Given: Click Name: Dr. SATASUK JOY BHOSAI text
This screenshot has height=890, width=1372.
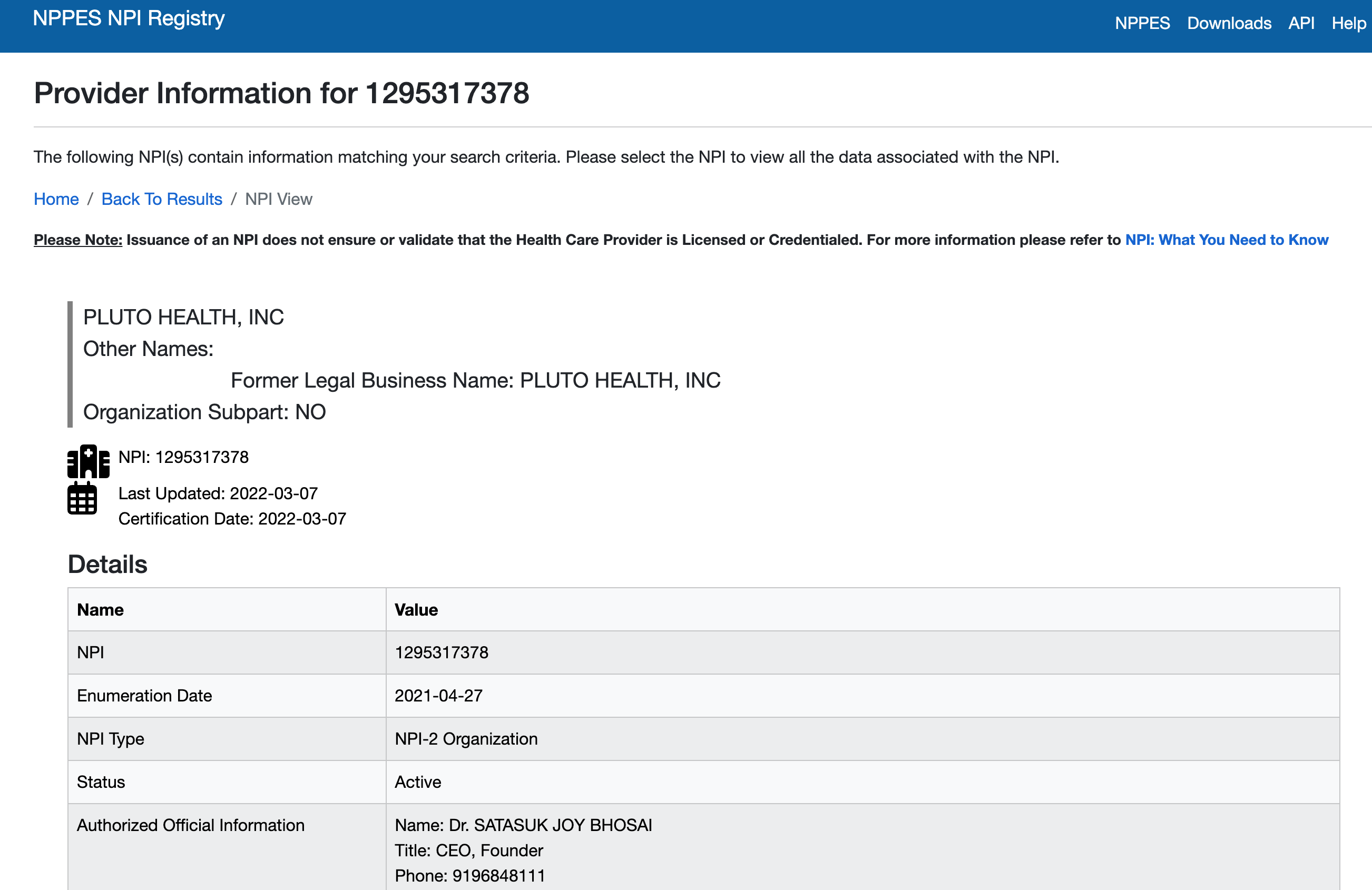Looking at the screenshot, I should pos(523,825).
